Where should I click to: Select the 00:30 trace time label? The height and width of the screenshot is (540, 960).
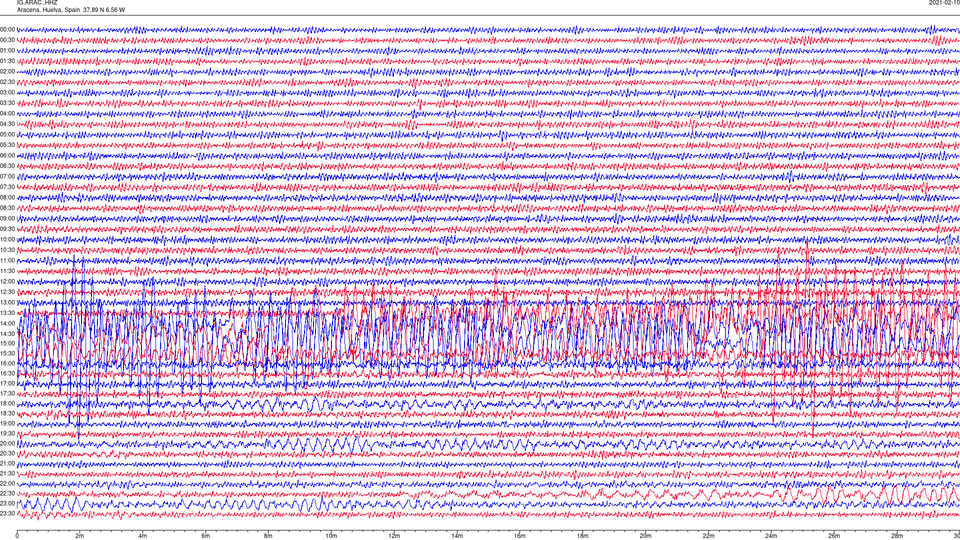tap(7, 40)
